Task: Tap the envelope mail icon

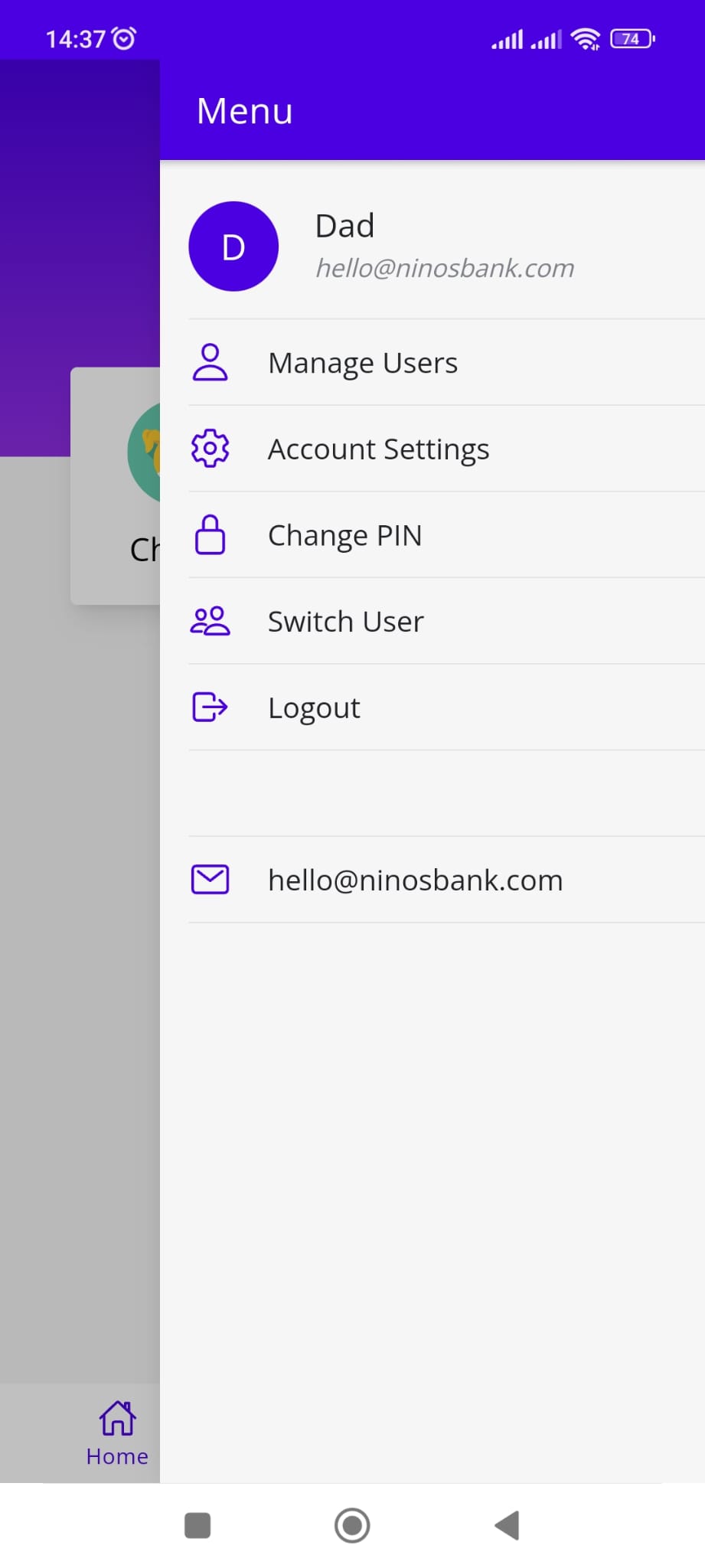Action: [x=210, y=879]
